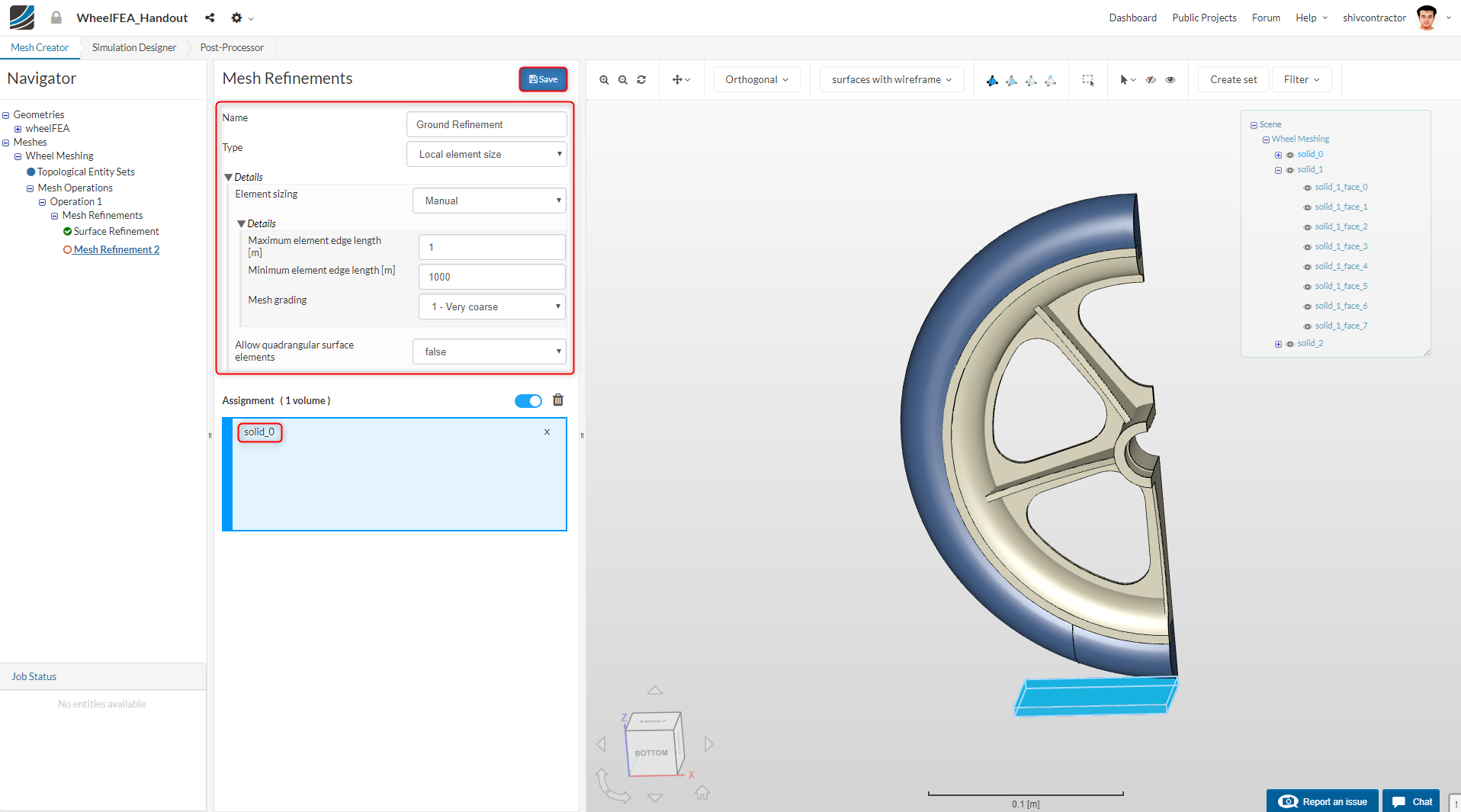Screen dimensions: 1461x812
Task: Click the zoom in magnifier icon
Action: click(604, 80)
